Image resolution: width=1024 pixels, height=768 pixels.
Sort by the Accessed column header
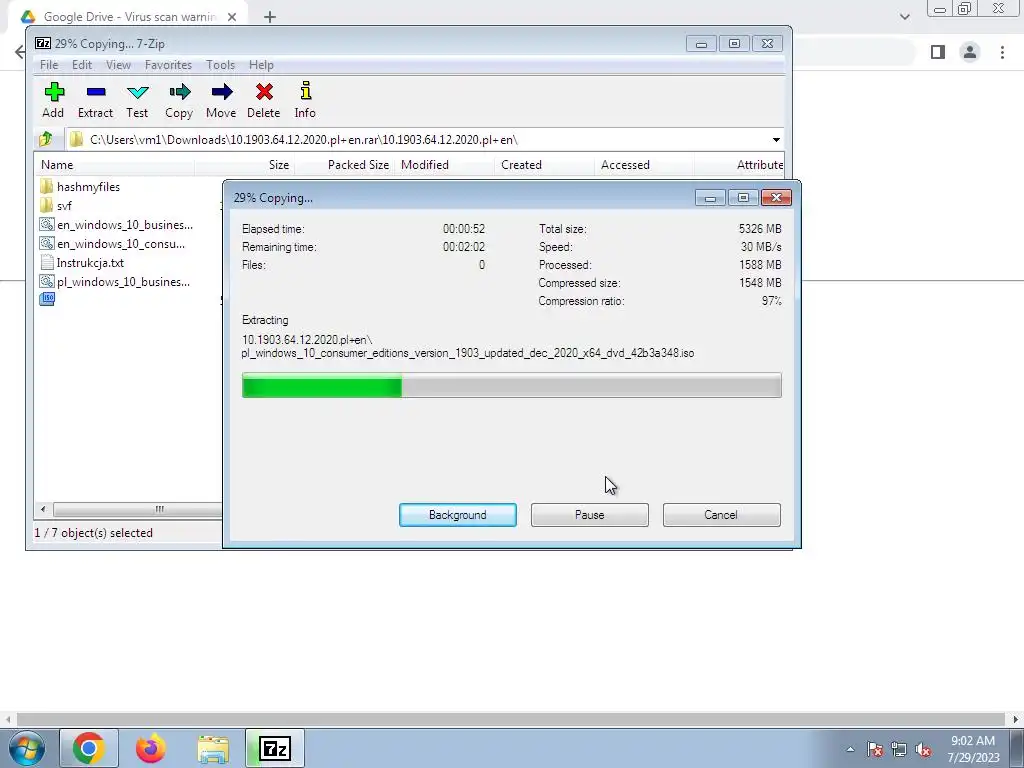[x=645, y=165]
